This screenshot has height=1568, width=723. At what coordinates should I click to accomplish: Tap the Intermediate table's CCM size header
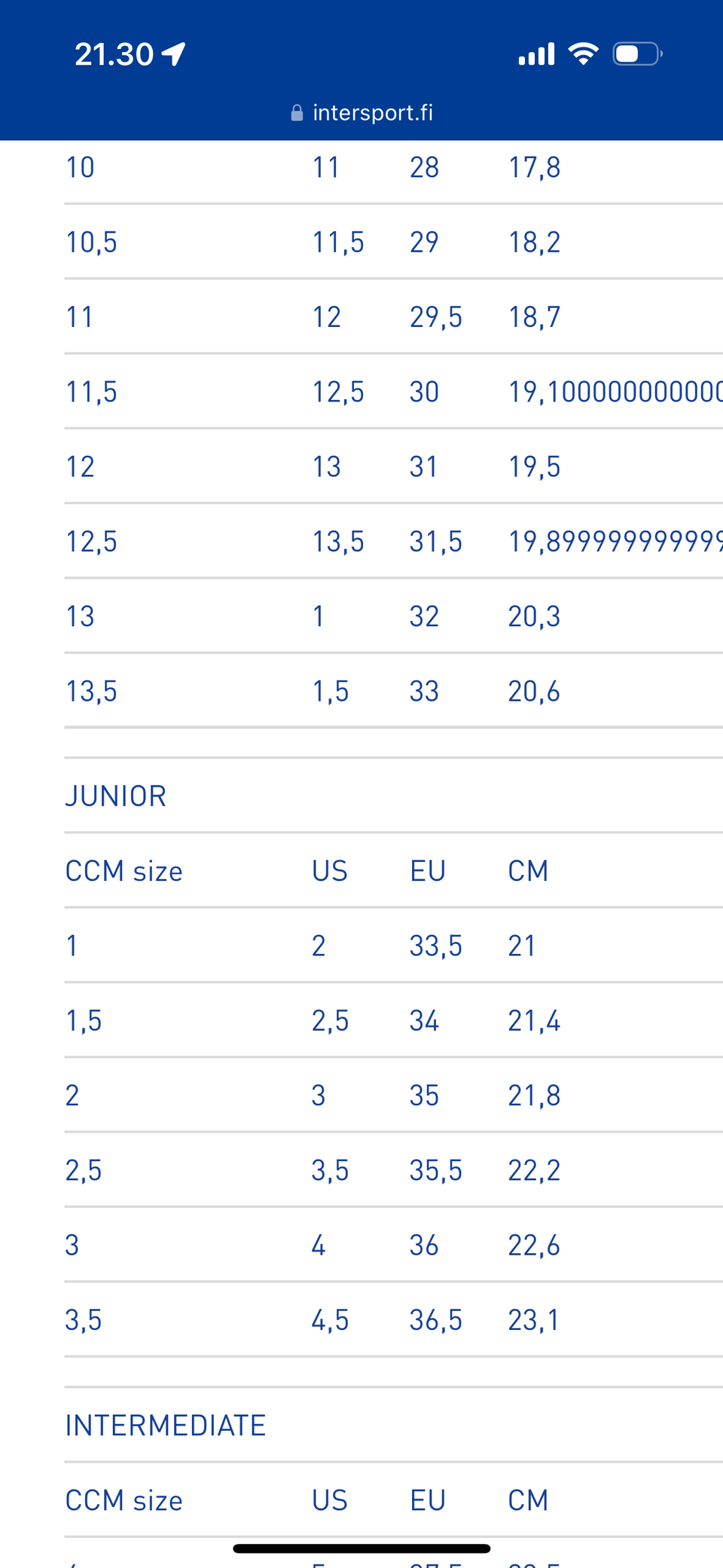[x=124, y=1500]
